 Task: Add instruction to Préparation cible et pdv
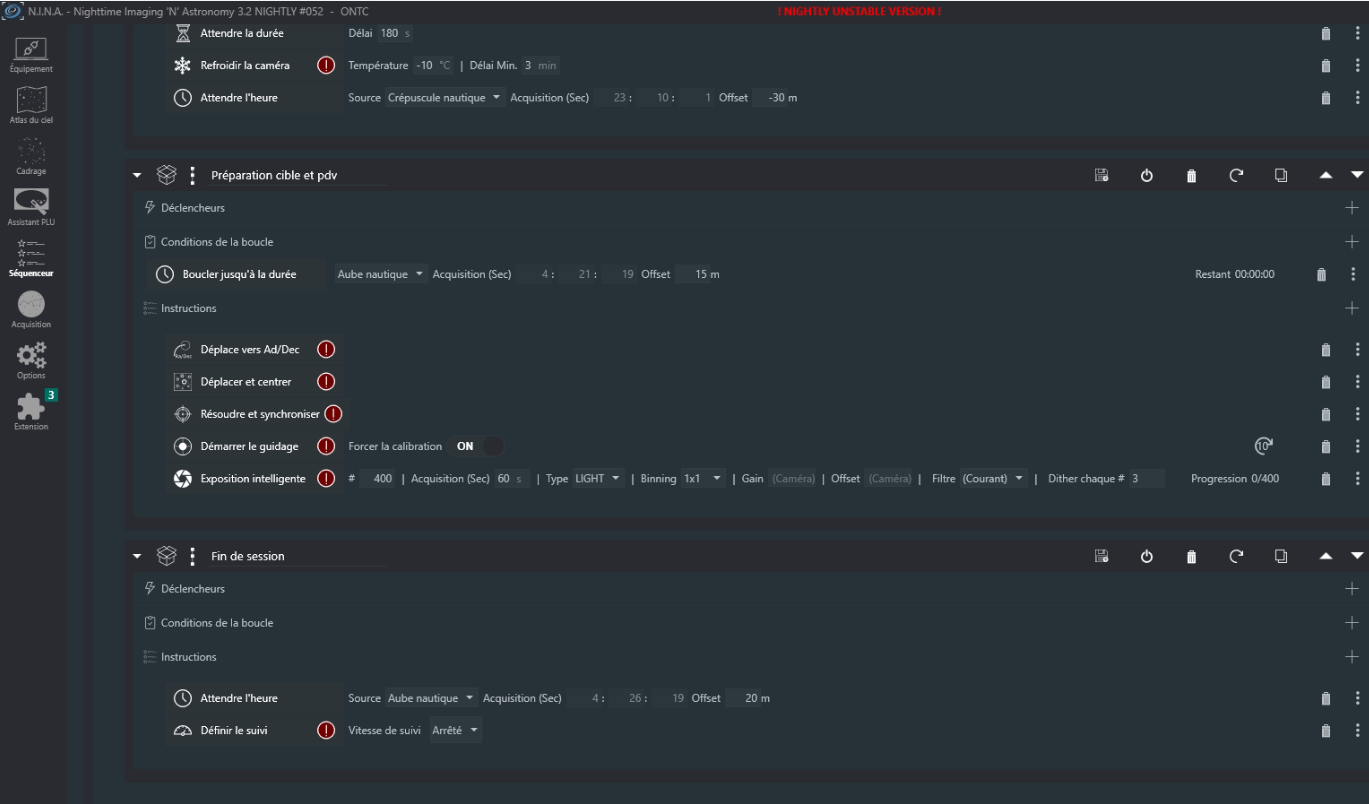tap(1352, 308)
